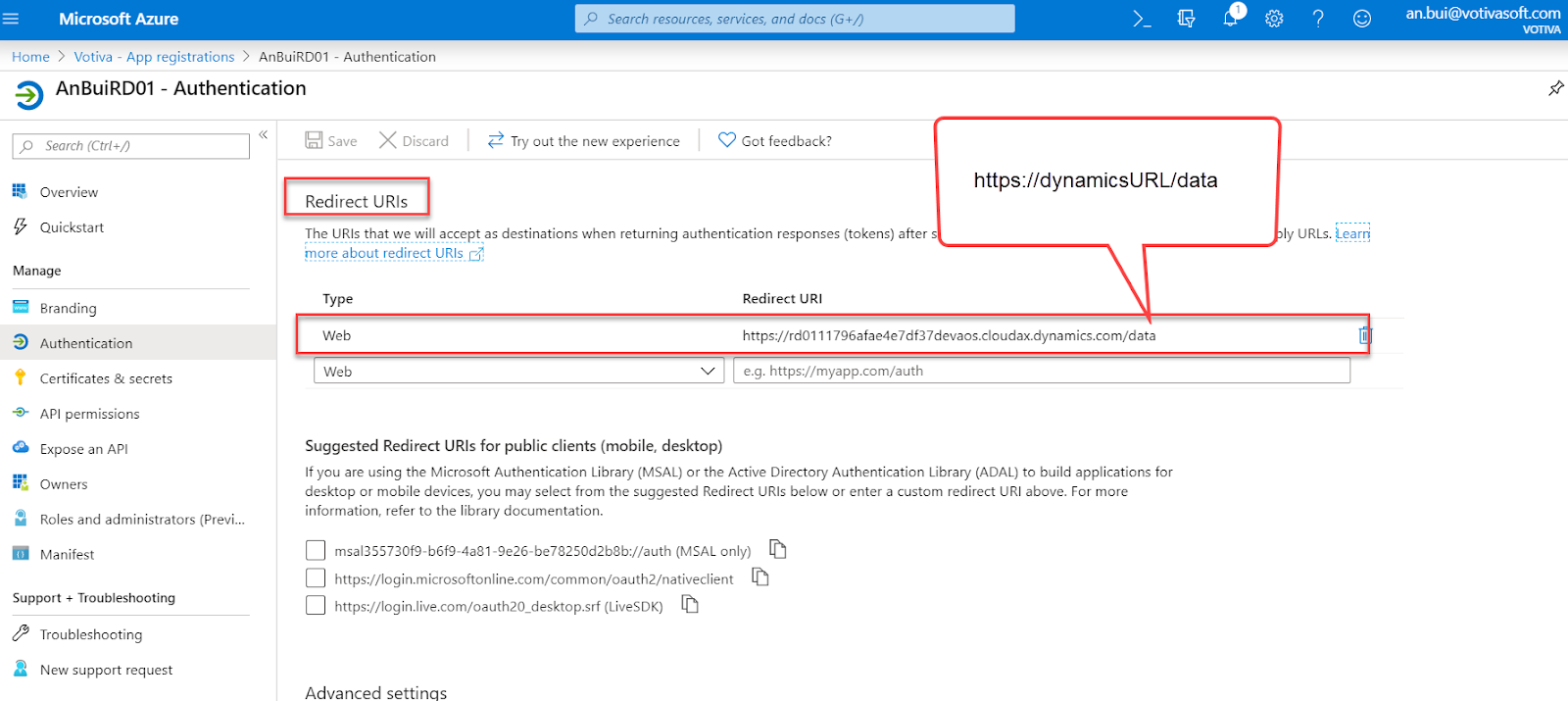The image size is (1568, 701).
Task: Open Expose an API menu item
Action: 83,449
